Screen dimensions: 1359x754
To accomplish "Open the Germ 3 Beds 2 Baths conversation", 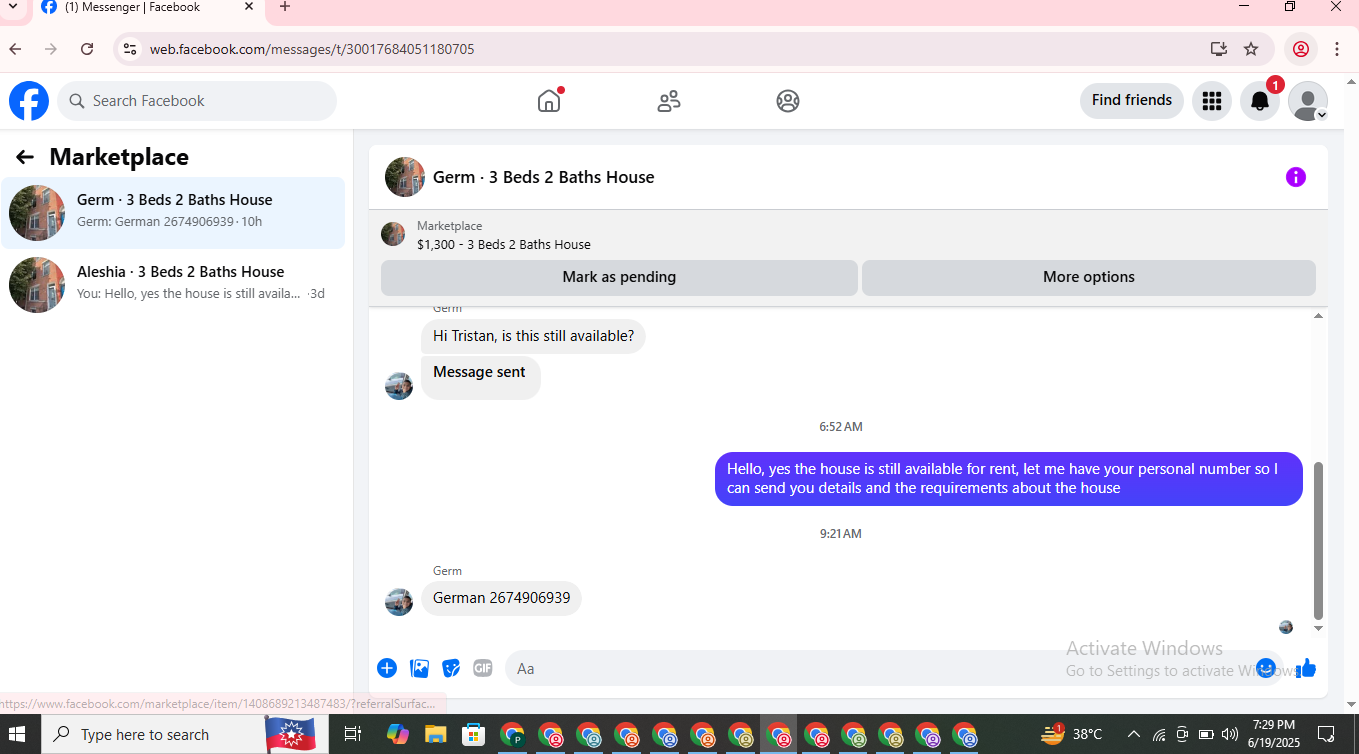I will [x=173, y=212].
